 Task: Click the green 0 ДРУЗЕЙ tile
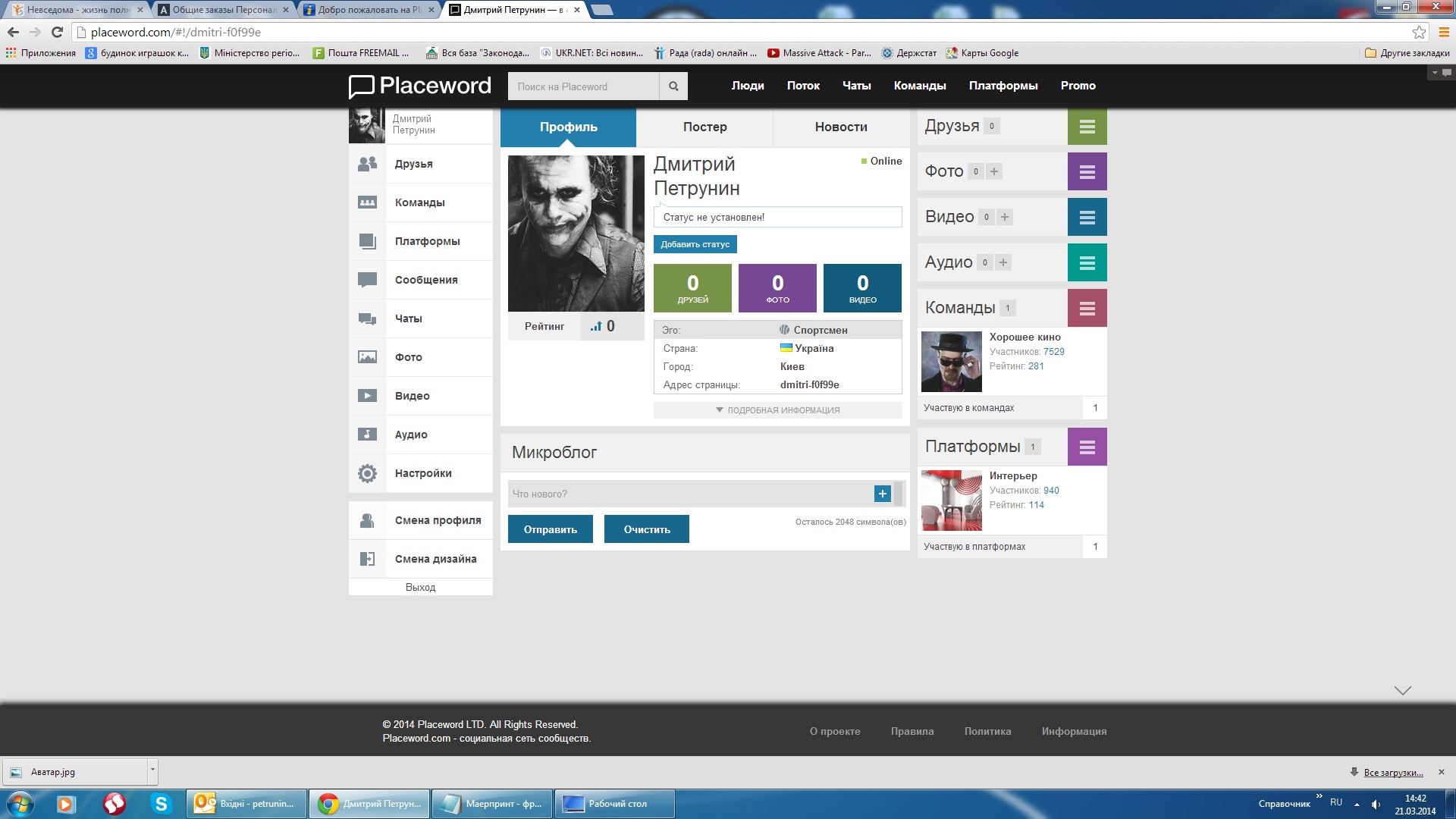[x=693, y=288]
